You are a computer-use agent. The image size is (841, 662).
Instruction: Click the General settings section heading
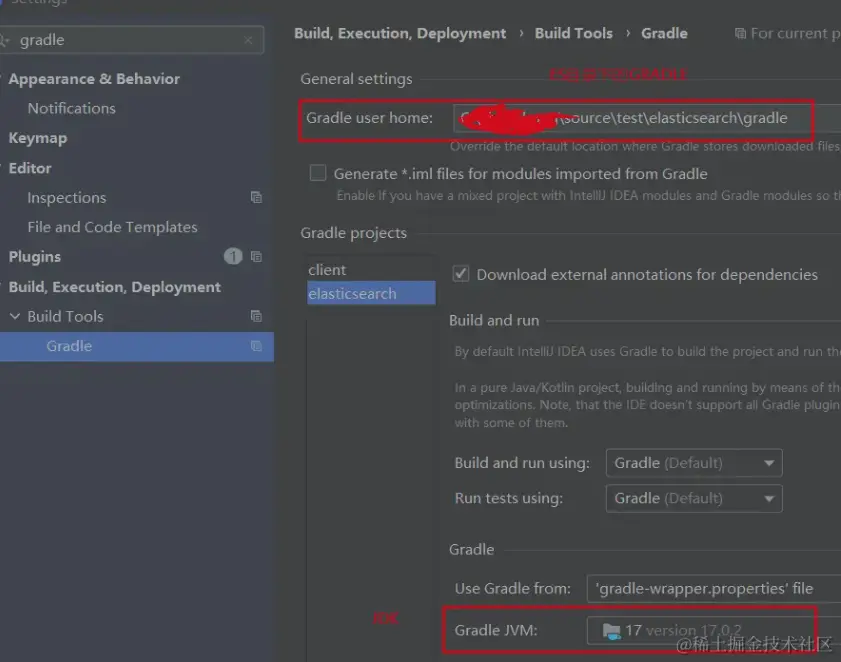[356, 79]
